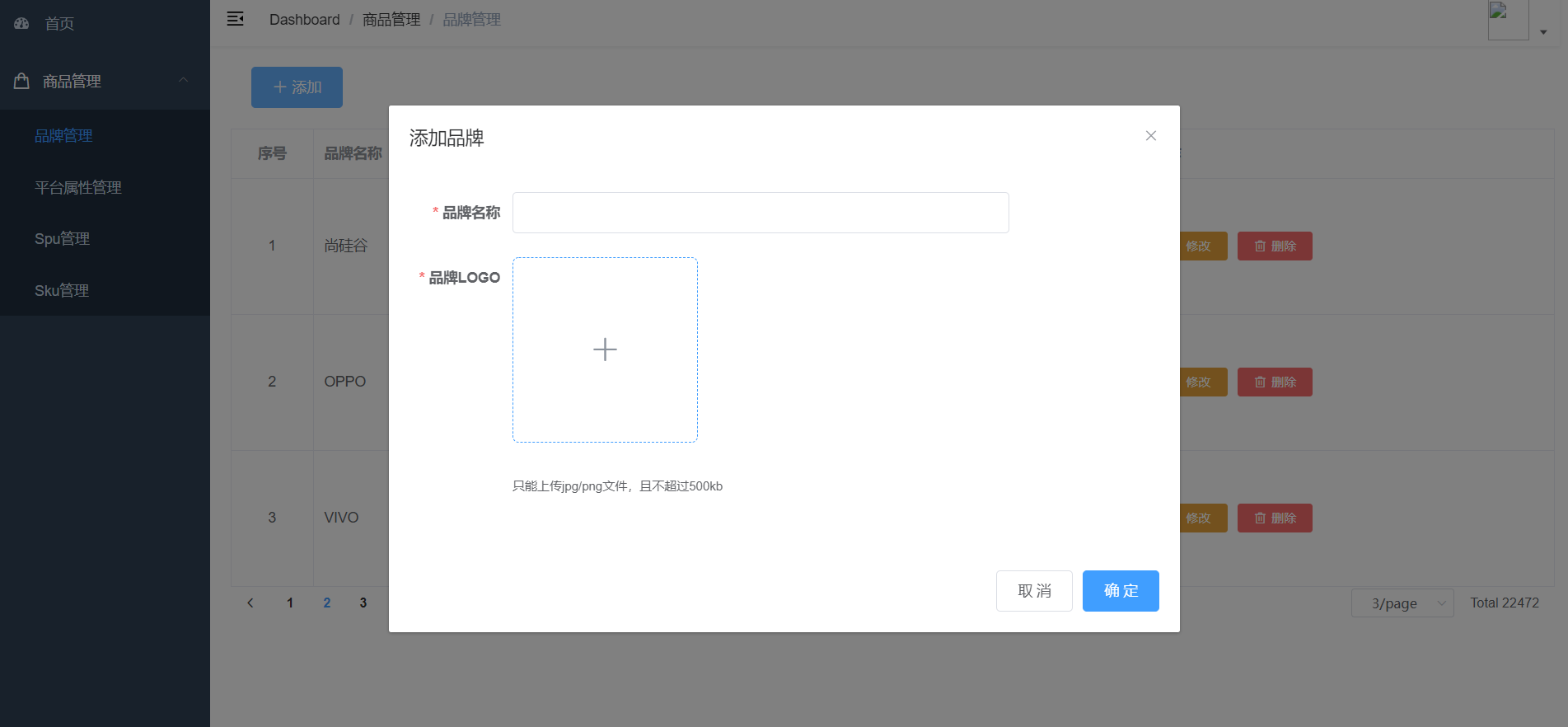Open Sku管理 menu item

point(105,290)
